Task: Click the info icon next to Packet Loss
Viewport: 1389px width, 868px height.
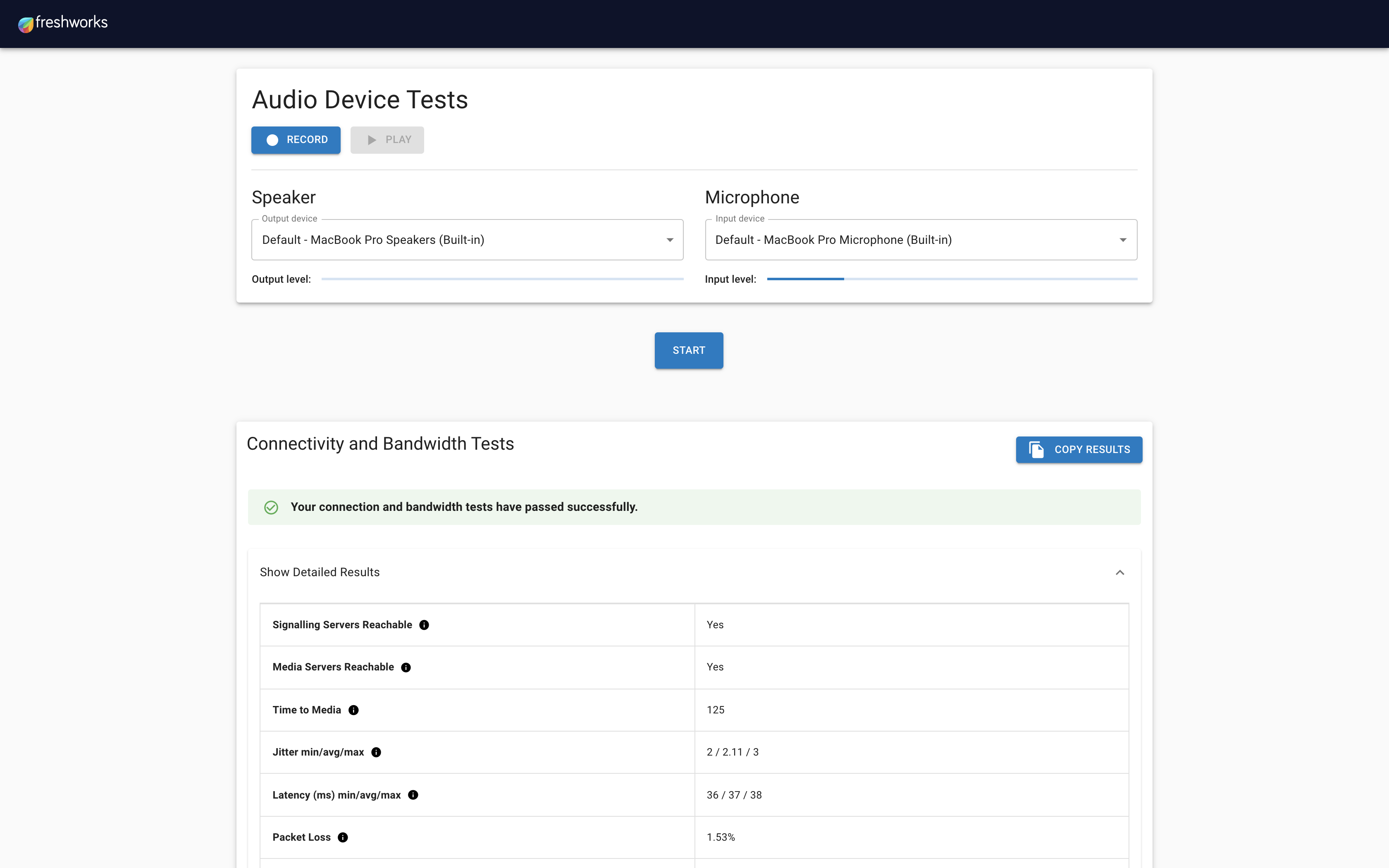Action: pos(343,837)
